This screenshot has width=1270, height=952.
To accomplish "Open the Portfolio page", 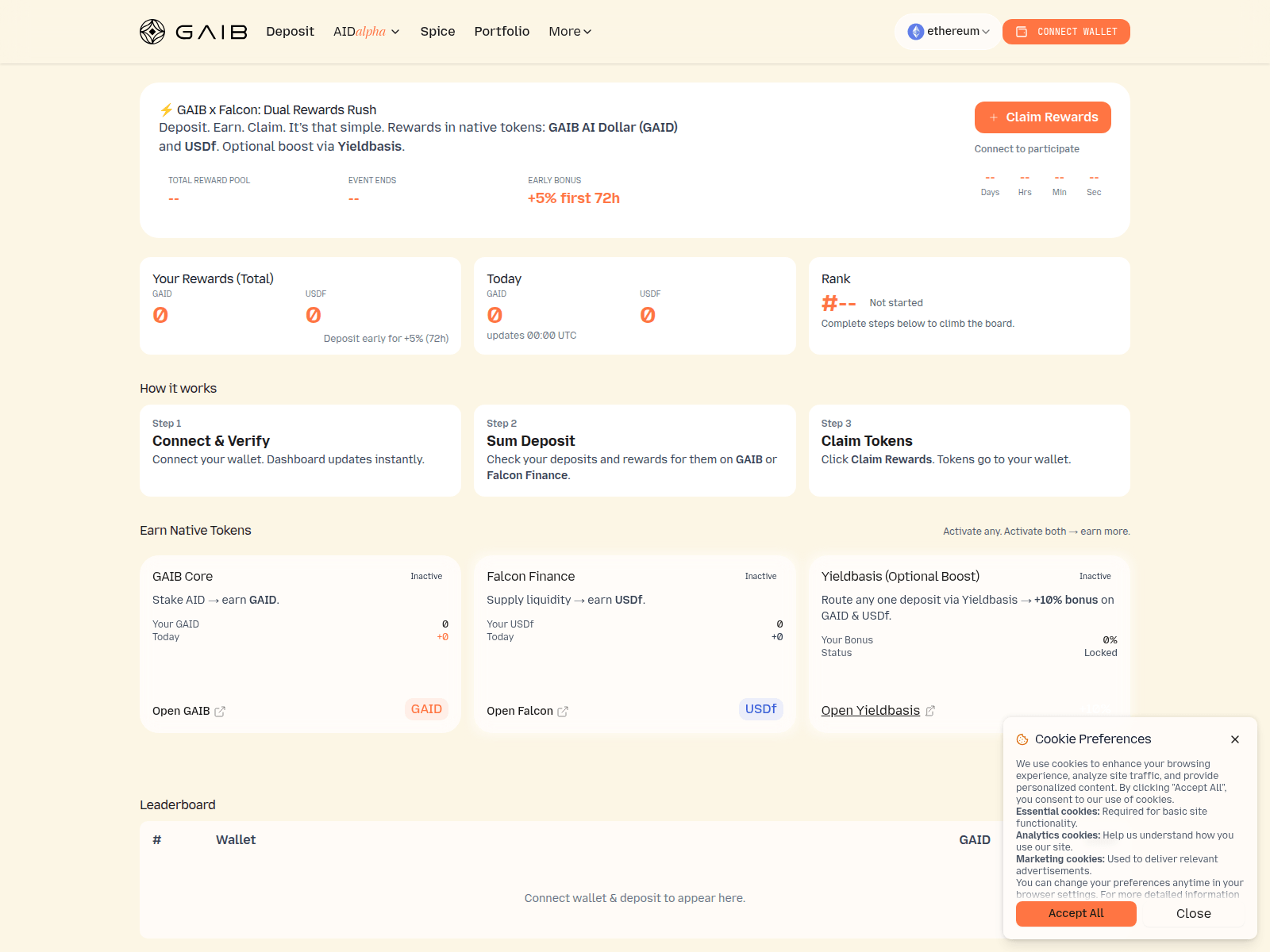I will click(x=502, y=32).
